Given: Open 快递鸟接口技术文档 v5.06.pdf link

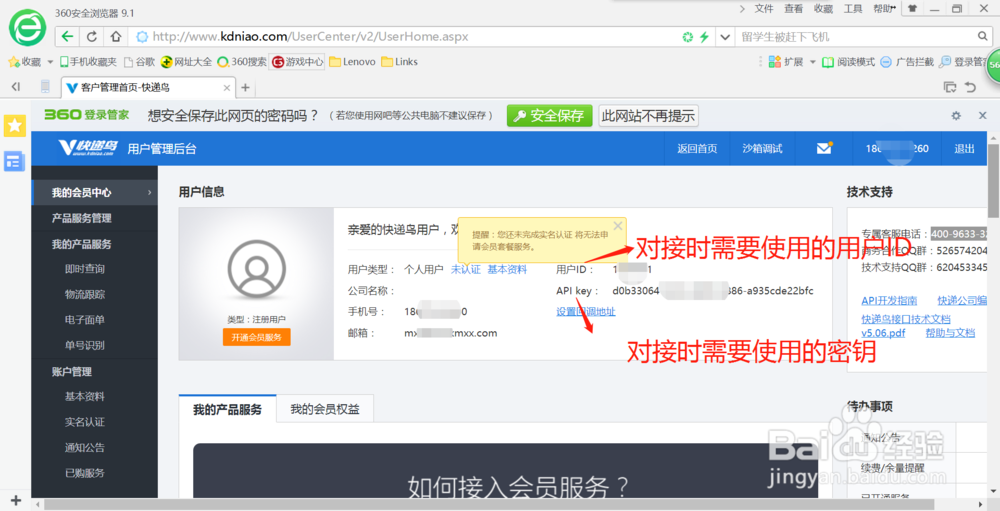Looking at the screenshot, I should [906, 325].
